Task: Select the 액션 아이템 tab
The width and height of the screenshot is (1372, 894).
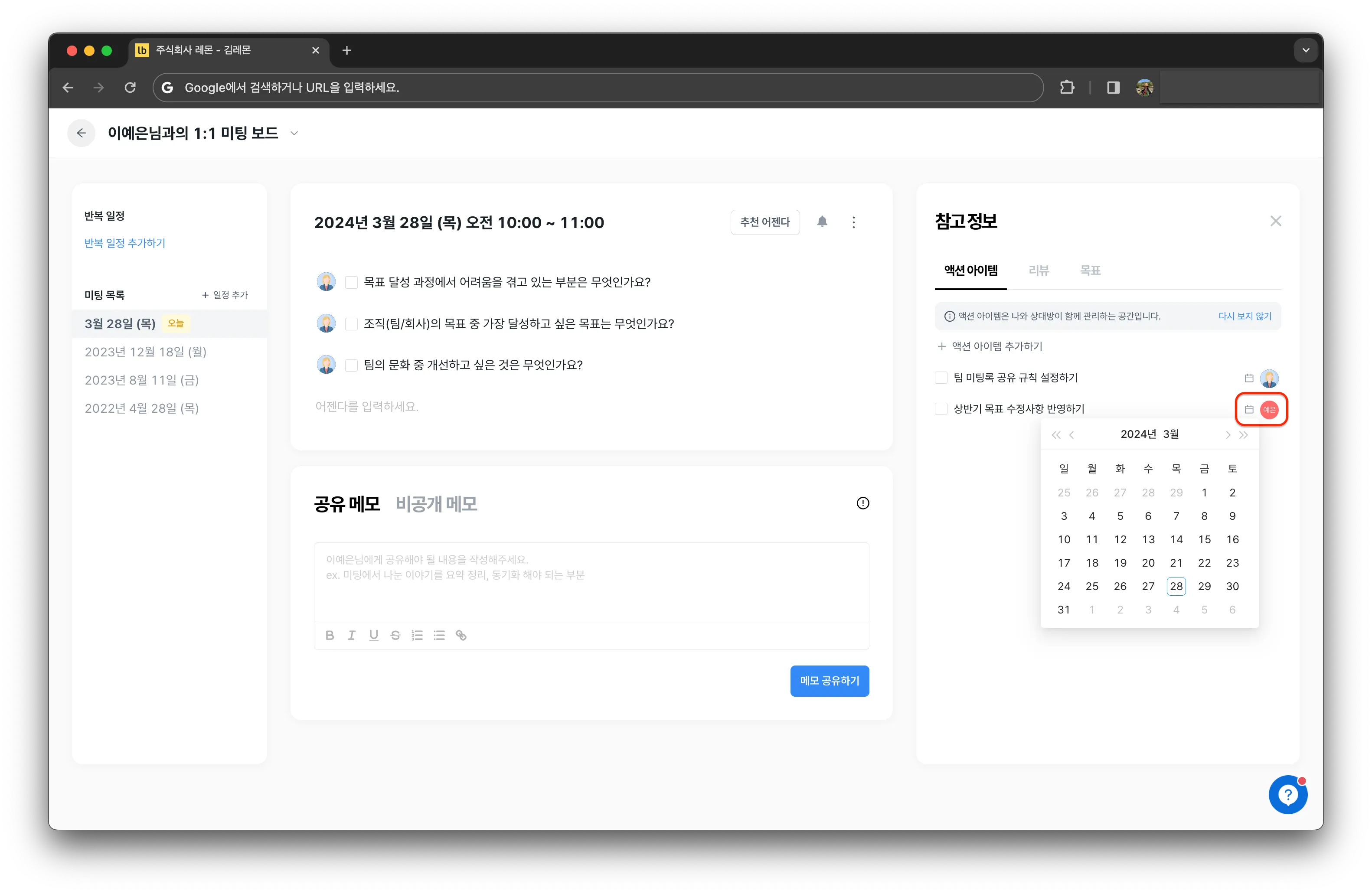Action: (x=971, y=271)
